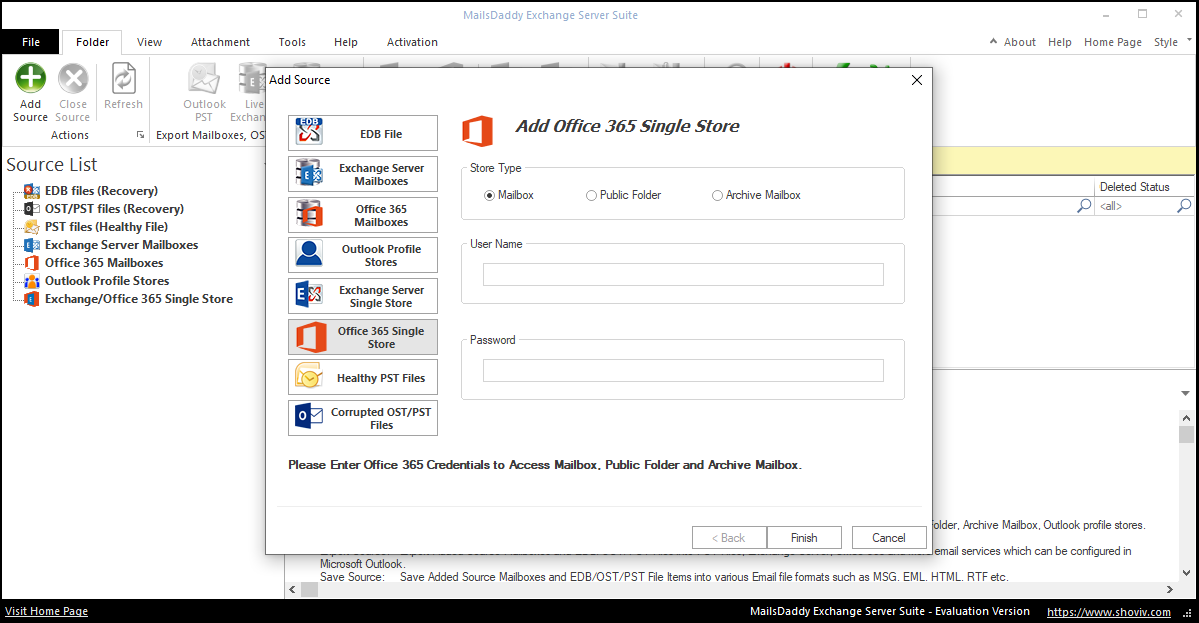Expand the Actions group dialog launcher
The width and height of the screenshot is (1199, 623).
pyautogui.click(x=140, y=135)
